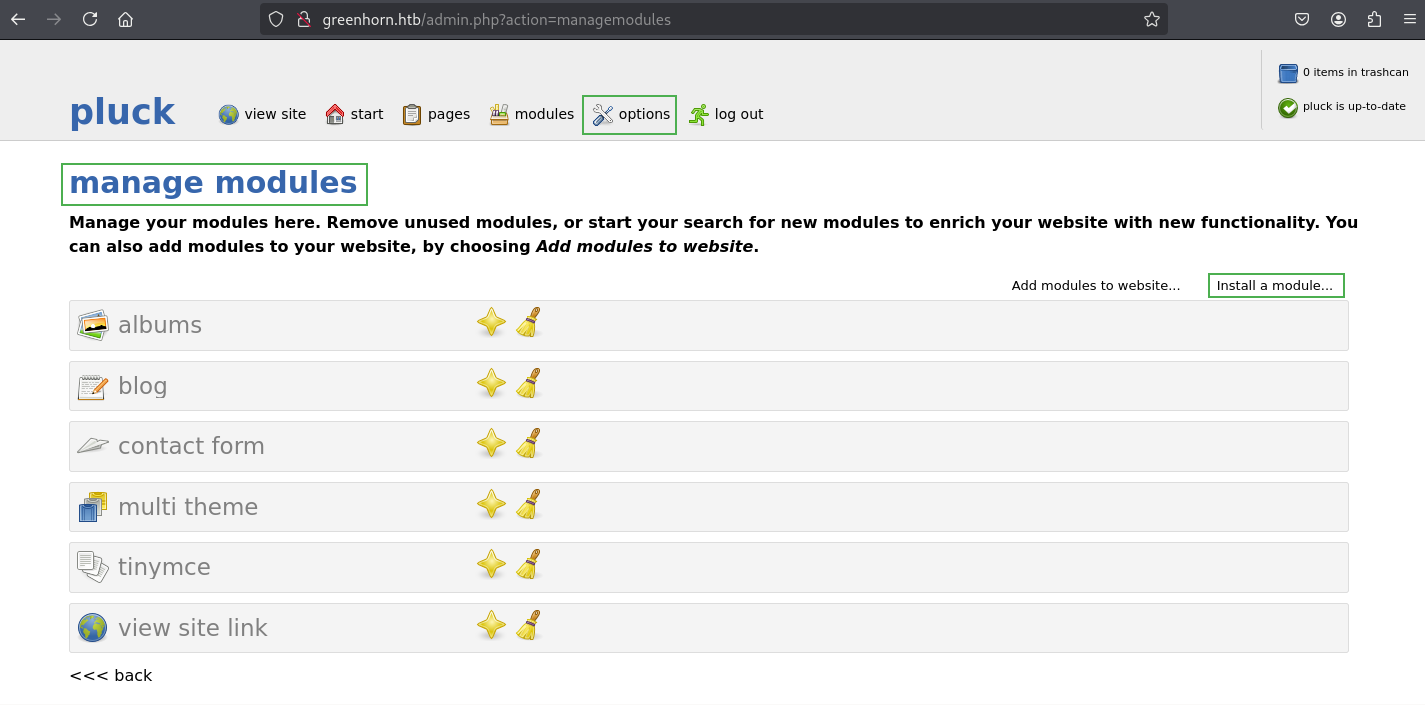
Task: Open view site in navigation
Action: point(263,114)
